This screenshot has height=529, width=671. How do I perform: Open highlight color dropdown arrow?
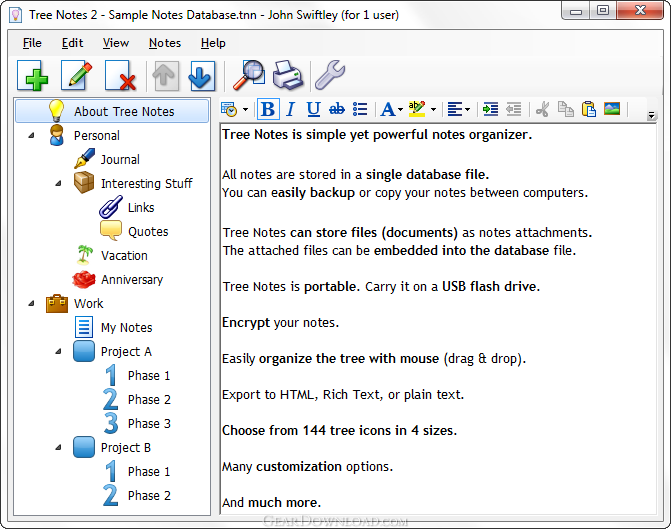click(433, 110)
